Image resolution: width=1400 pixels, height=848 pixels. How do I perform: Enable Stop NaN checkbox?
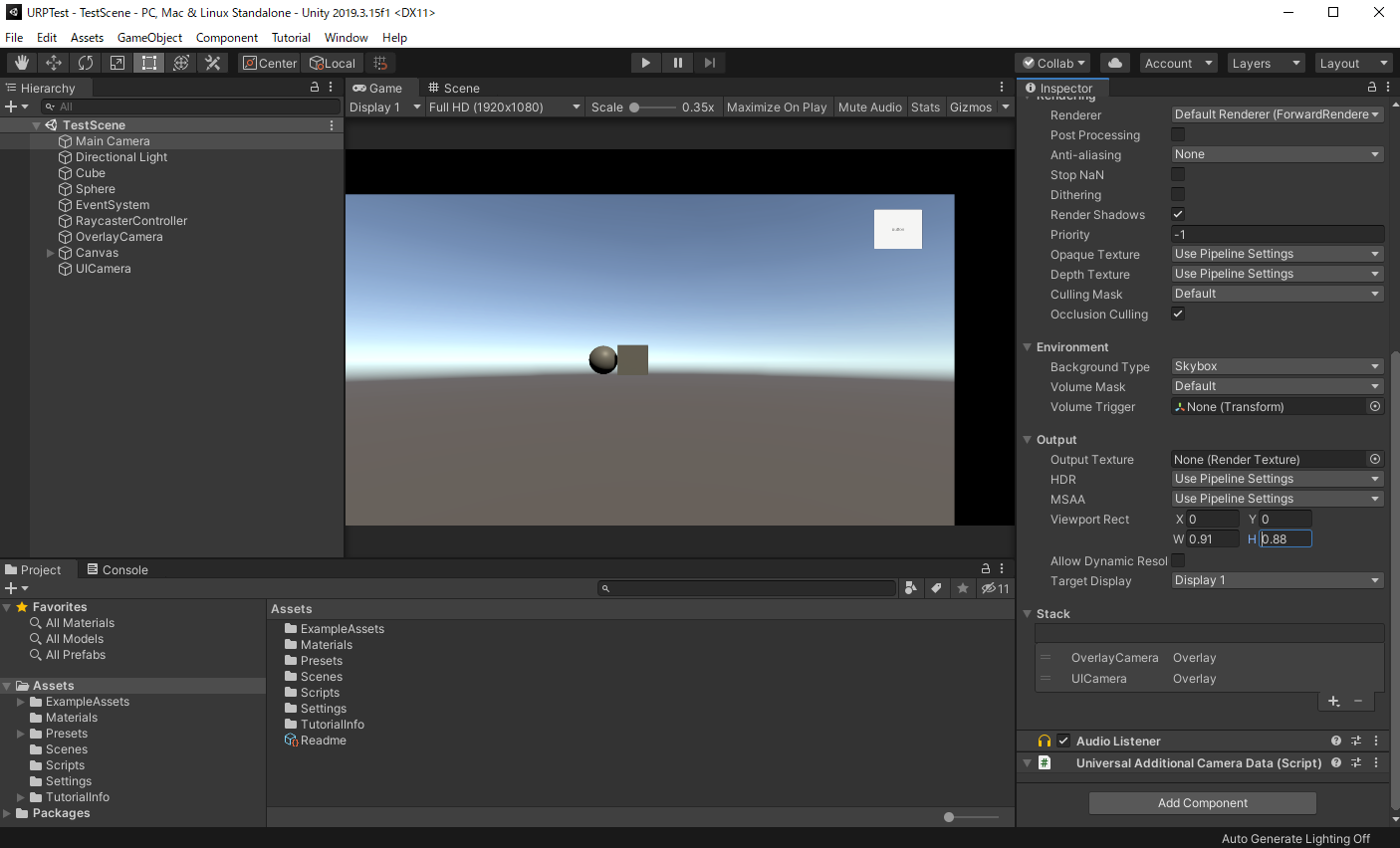[1178, 174]
